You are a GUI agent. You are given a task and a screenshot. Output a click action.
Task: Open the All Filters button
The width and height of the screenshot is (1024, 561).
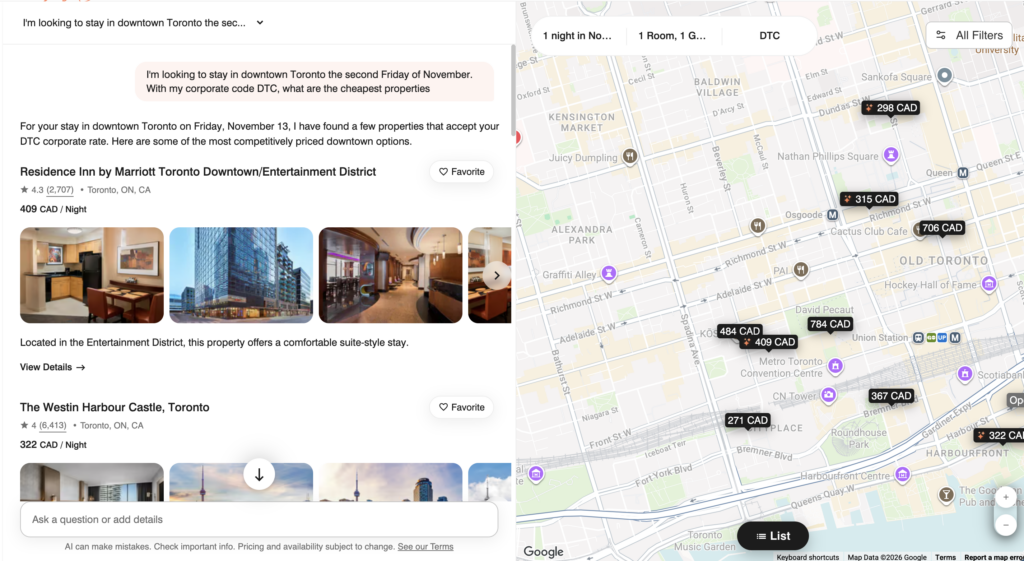(x=969, y=36)
